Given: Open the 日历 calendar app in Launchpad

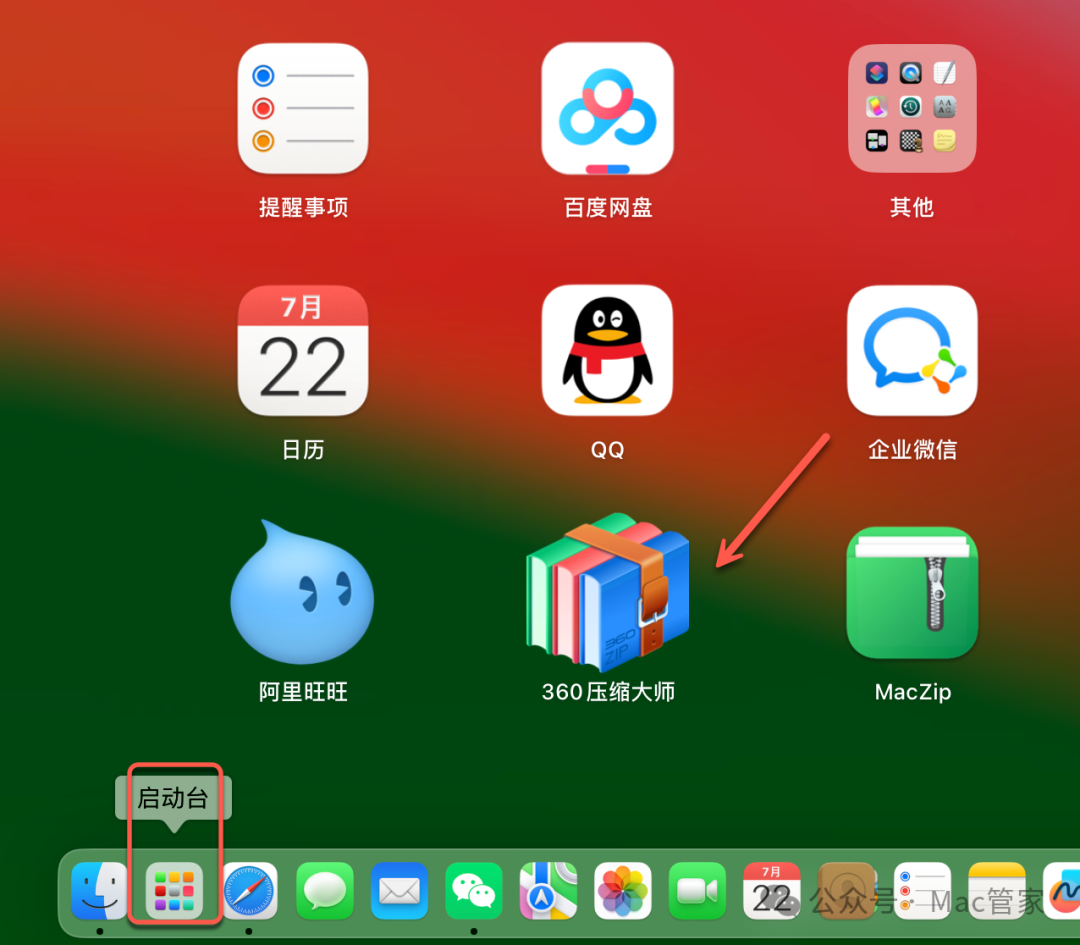Looking at the screenshot, I should pos(303,351).
